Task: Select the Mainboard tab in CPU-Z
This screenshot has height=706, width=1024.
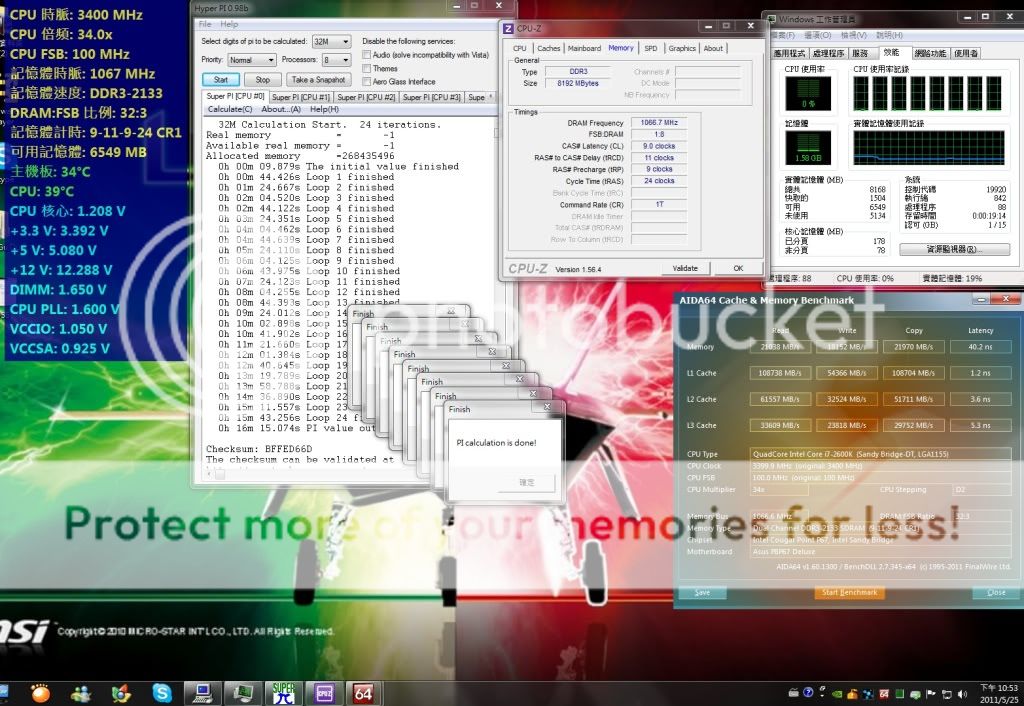Action: [584, 48]
